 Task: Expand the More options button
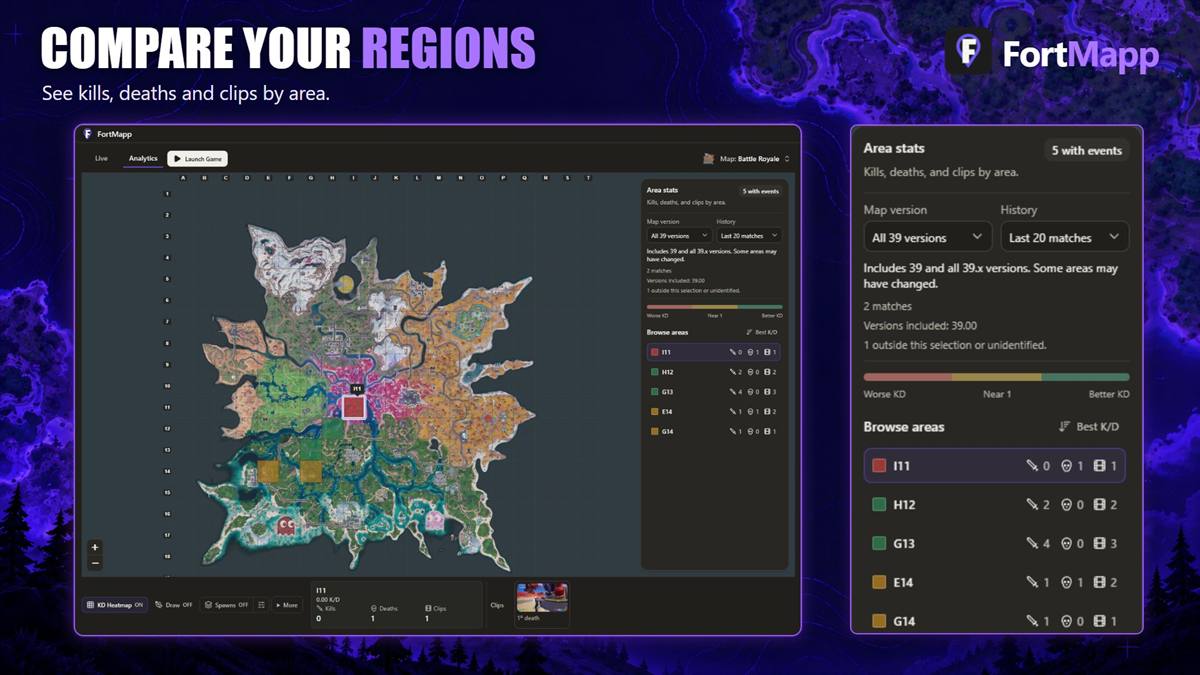click(x=287, y=605)
